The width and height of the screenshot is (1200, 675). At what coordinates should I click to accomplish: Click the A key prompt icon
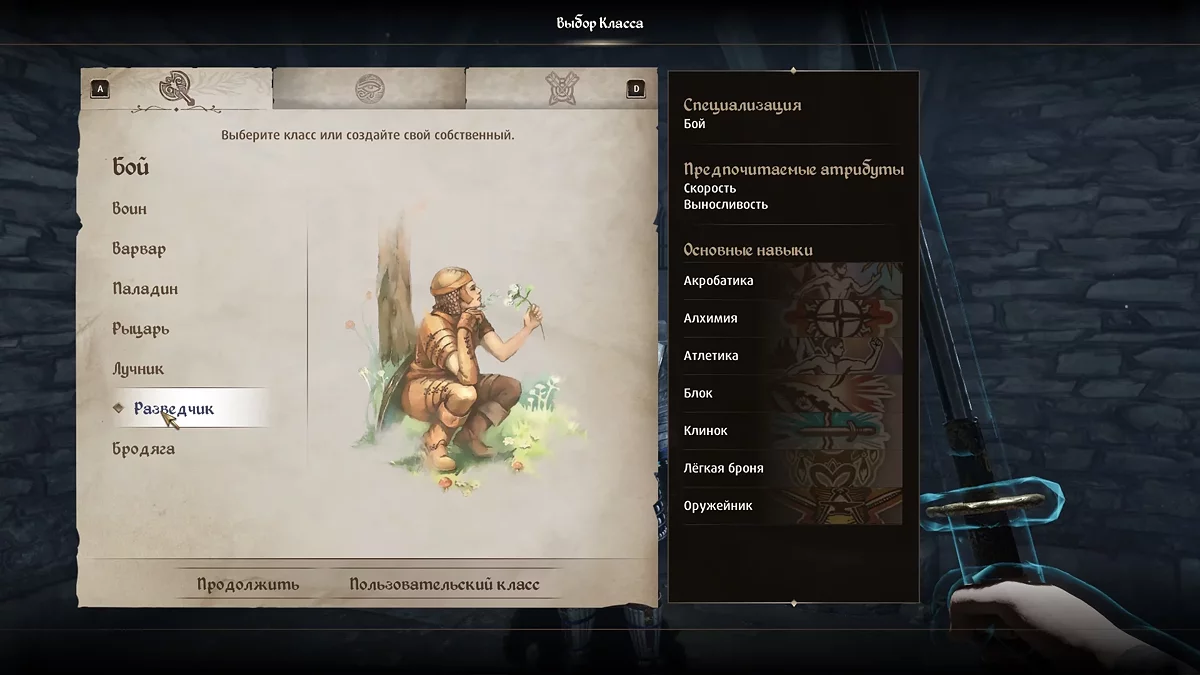(100, 89)
